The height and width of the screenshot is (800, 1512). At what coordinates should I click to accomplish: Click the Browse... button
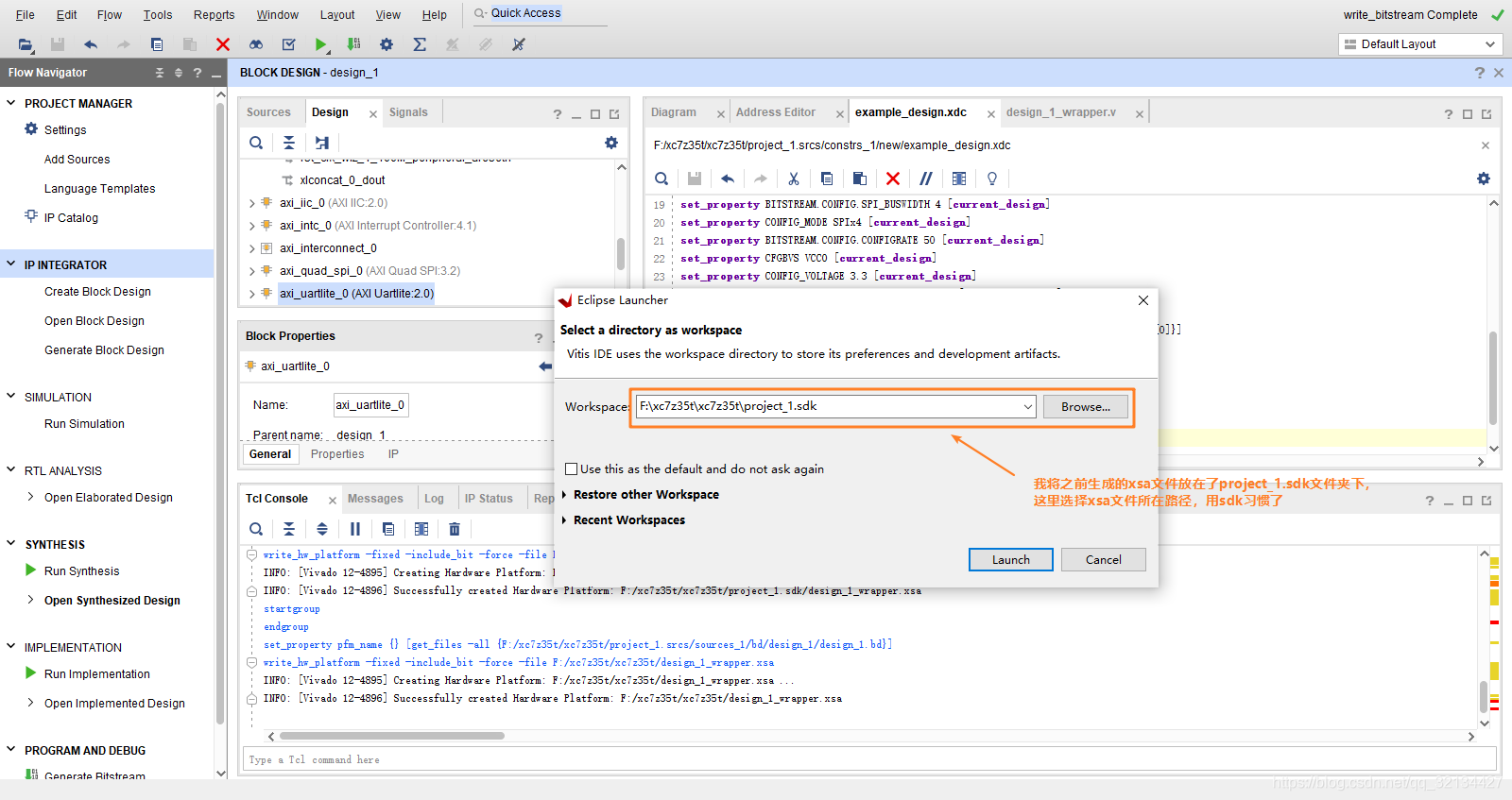point(1086,407)
